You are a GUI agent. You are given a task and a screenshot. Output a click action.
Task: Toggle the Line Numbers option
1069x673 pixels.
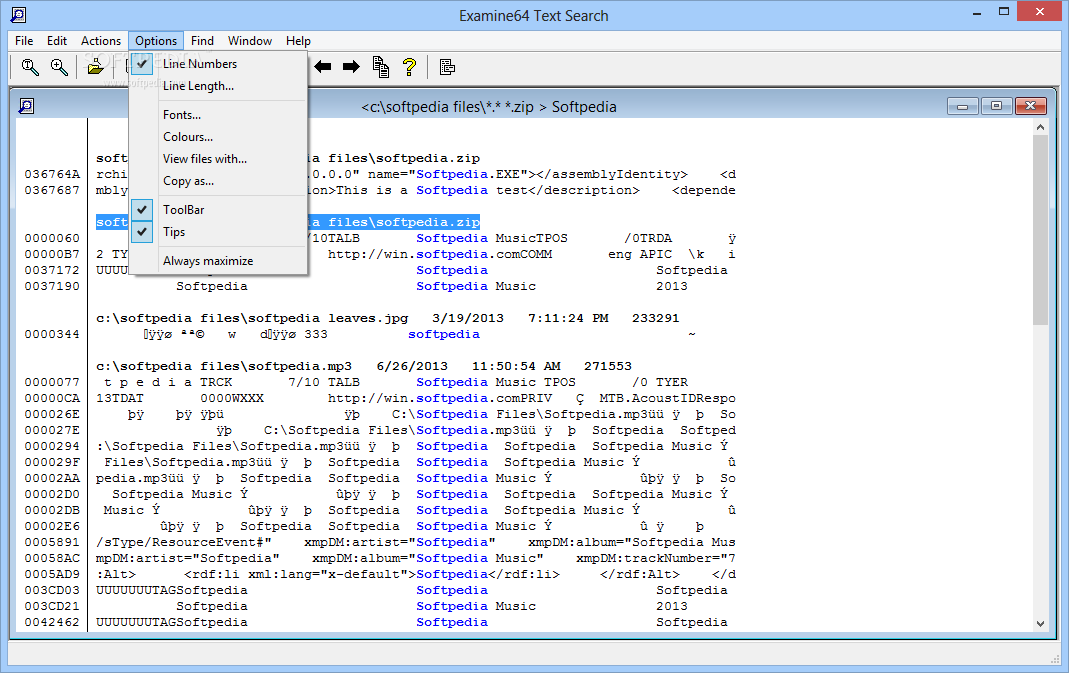[x=218, y=64]
